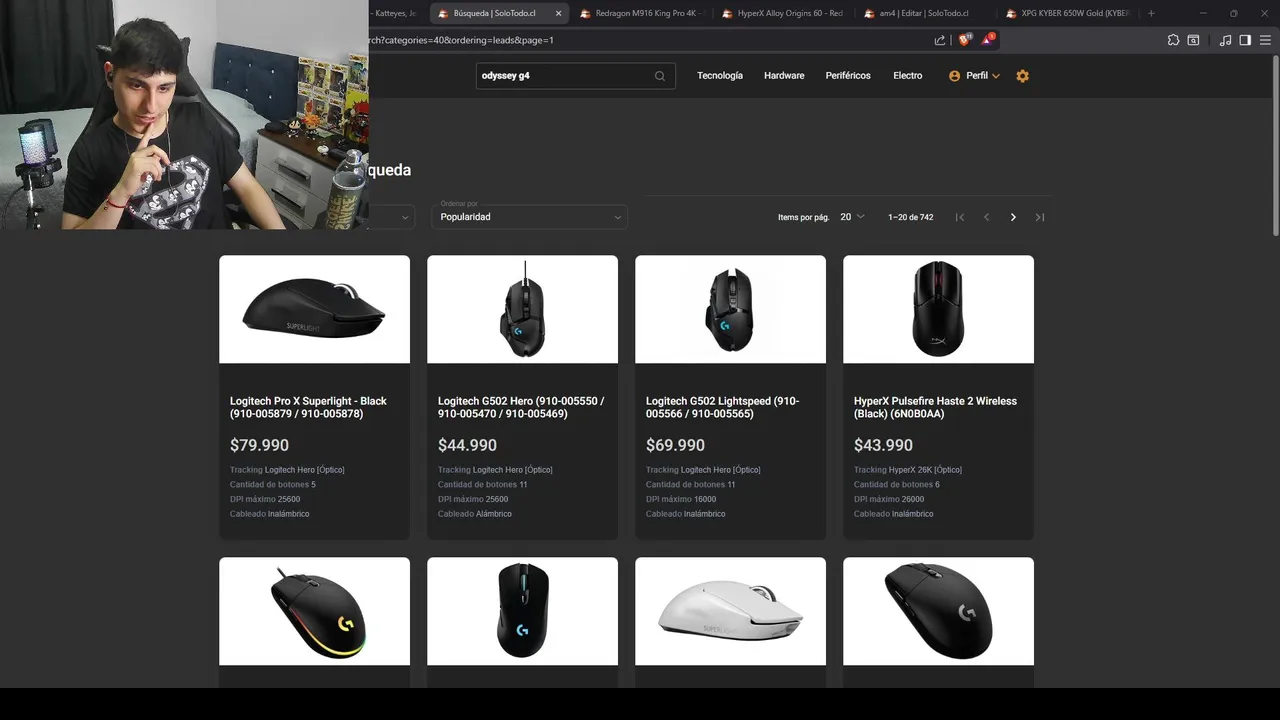1280x720 pixels.
Task: Expand the Items por pág. 20 dropdown
Action: (852, 217)
